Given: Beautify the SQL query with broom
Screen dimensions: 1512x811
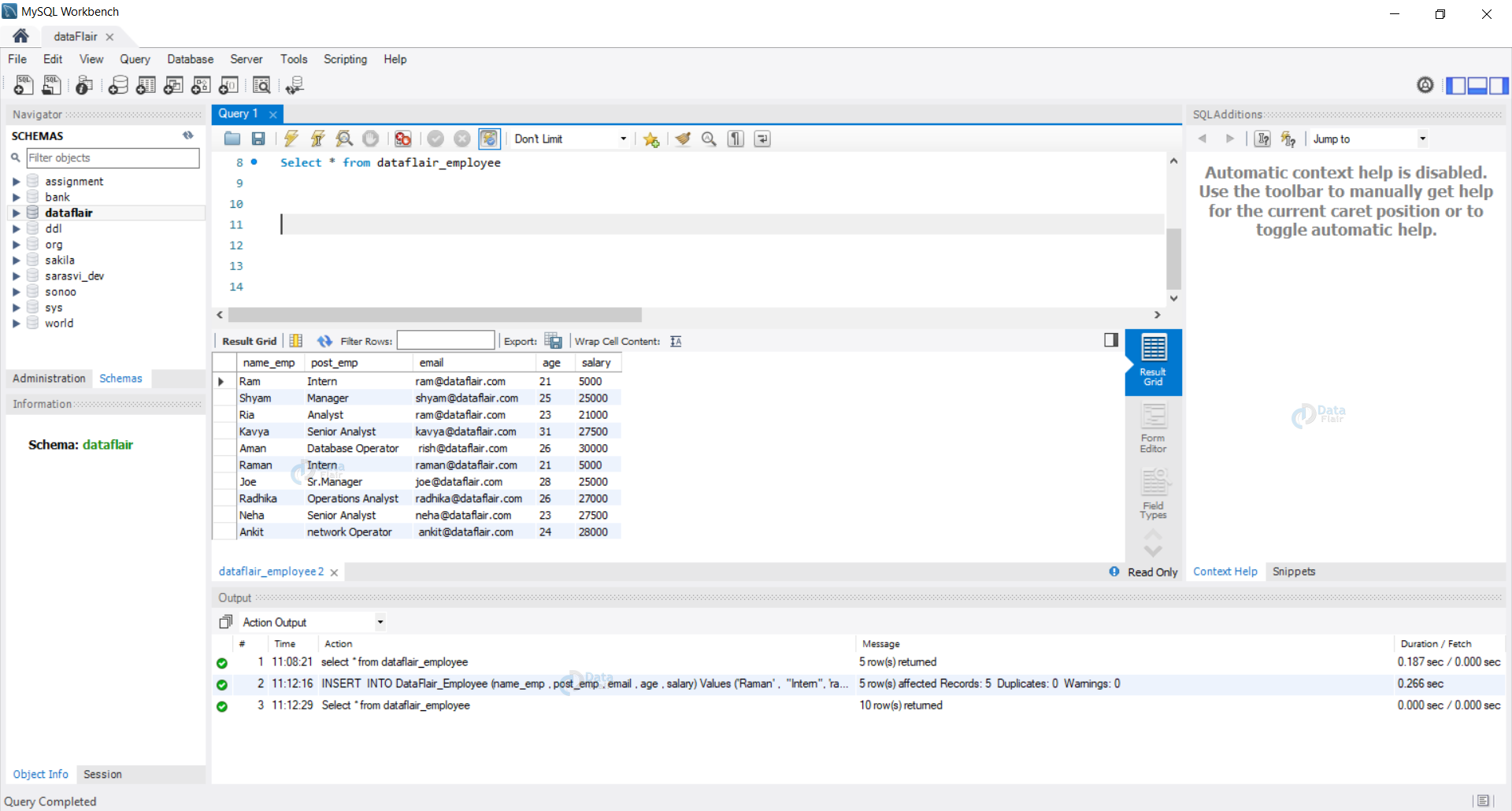Looking at the screenshot, I should (683, 139).
